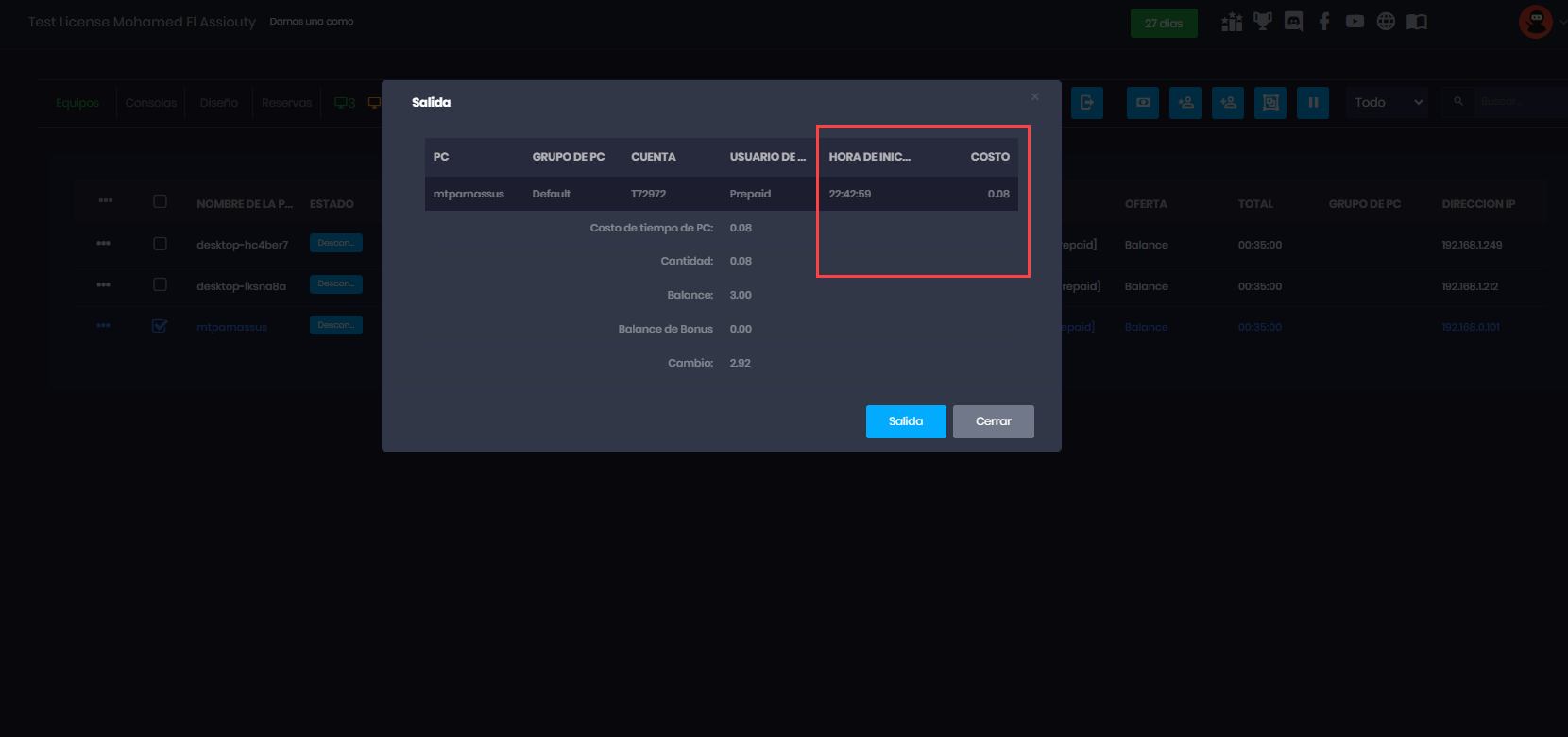
Task: Switch to the Equipos tab
Action: click(x=77, y=103)
